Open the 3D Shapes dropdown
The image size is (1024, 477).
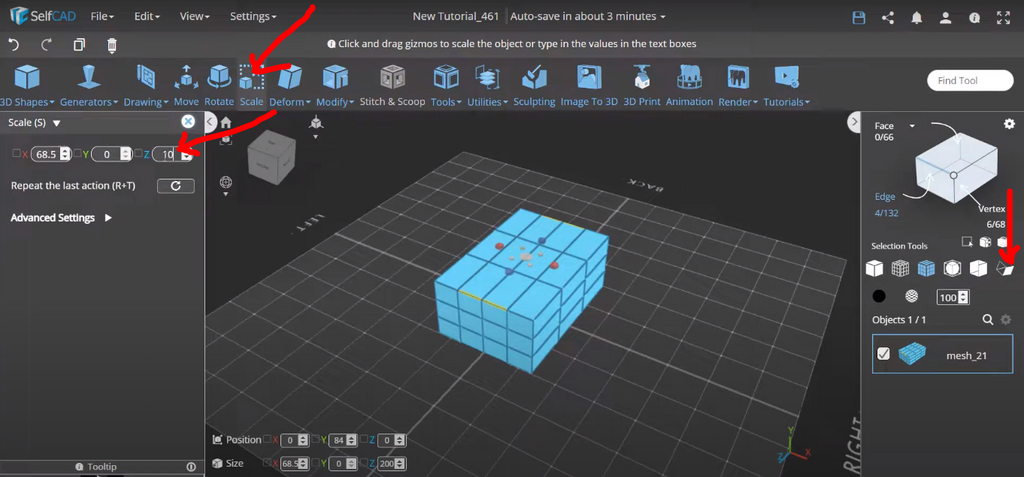pos(27,85)
